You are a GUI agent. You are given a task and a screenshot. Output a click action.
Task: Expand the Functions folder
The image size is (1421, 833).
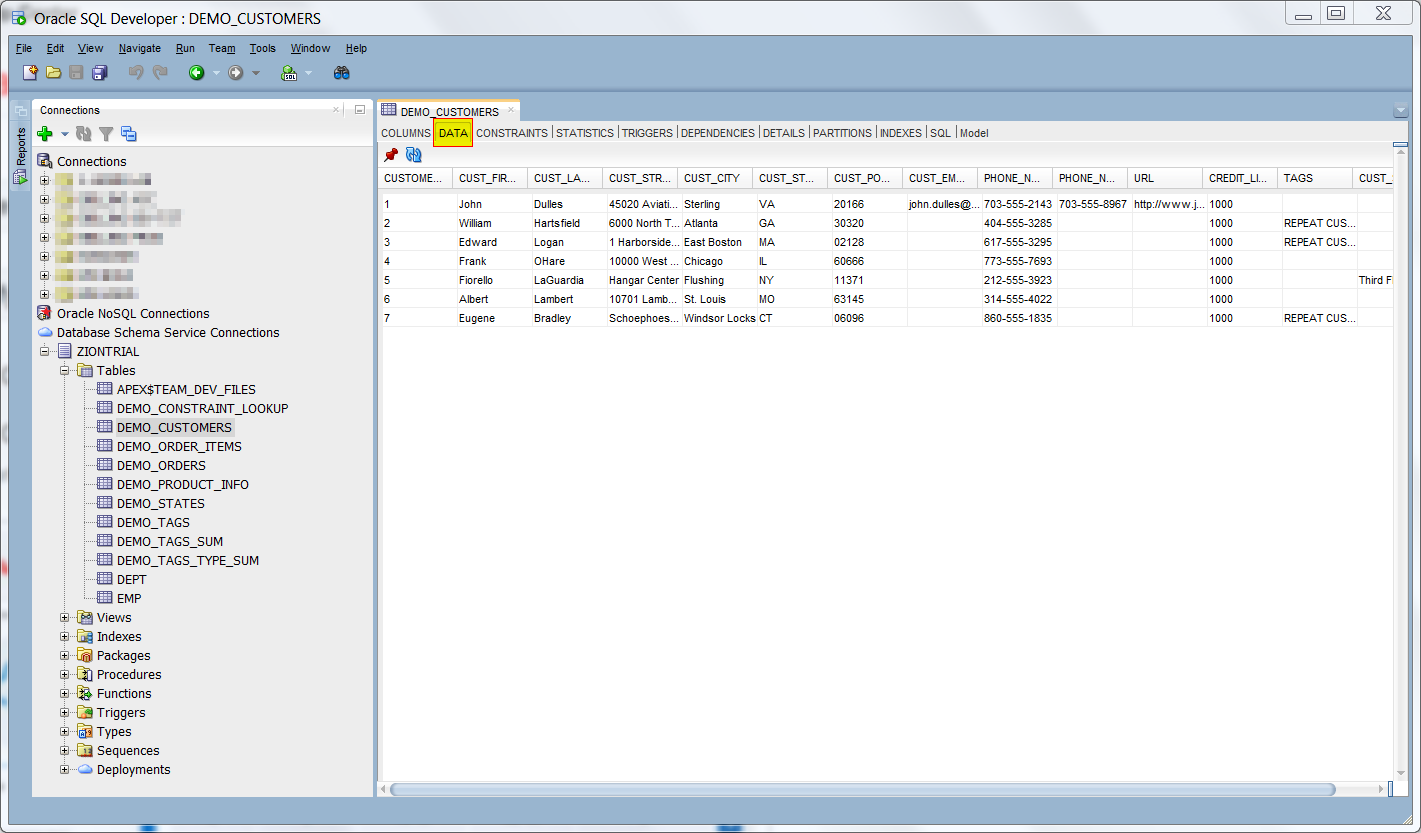click(x=65, y=694)
